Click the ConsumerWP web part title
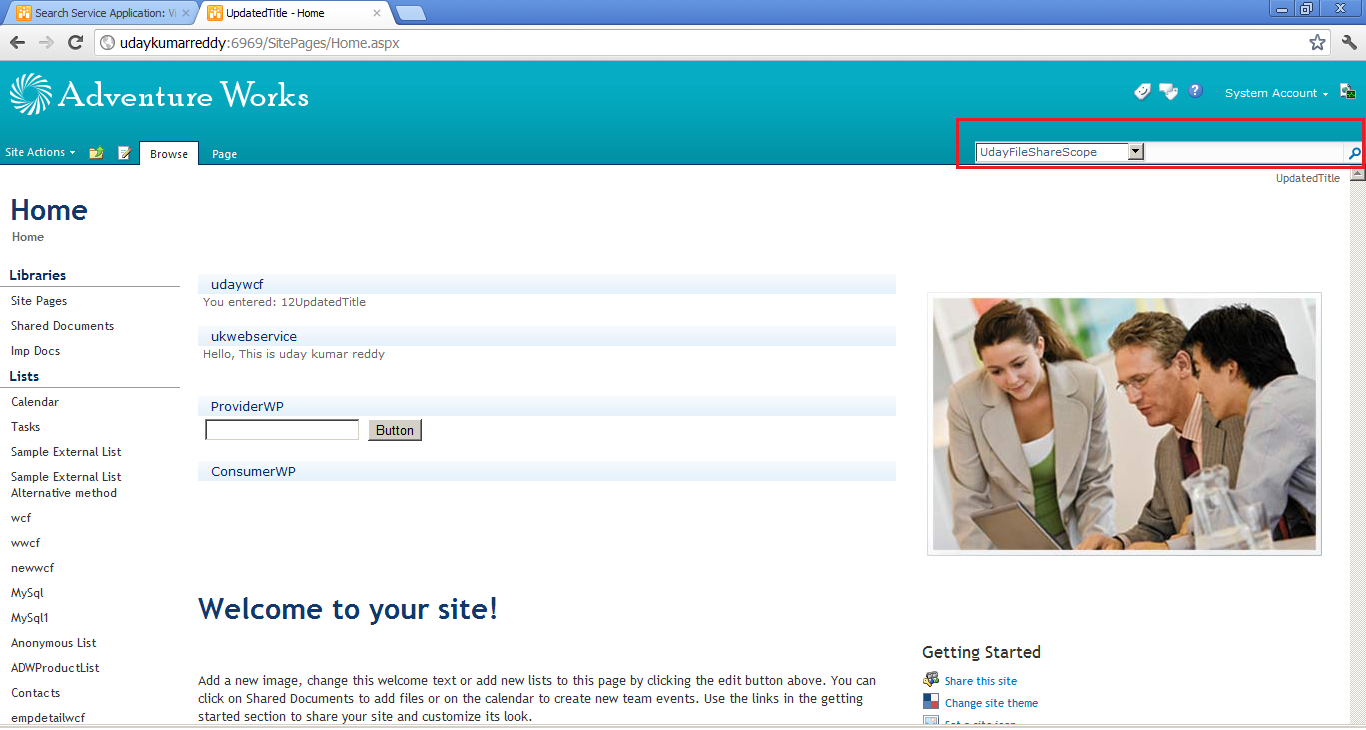 pyautogui.click(x=253, y=472)
